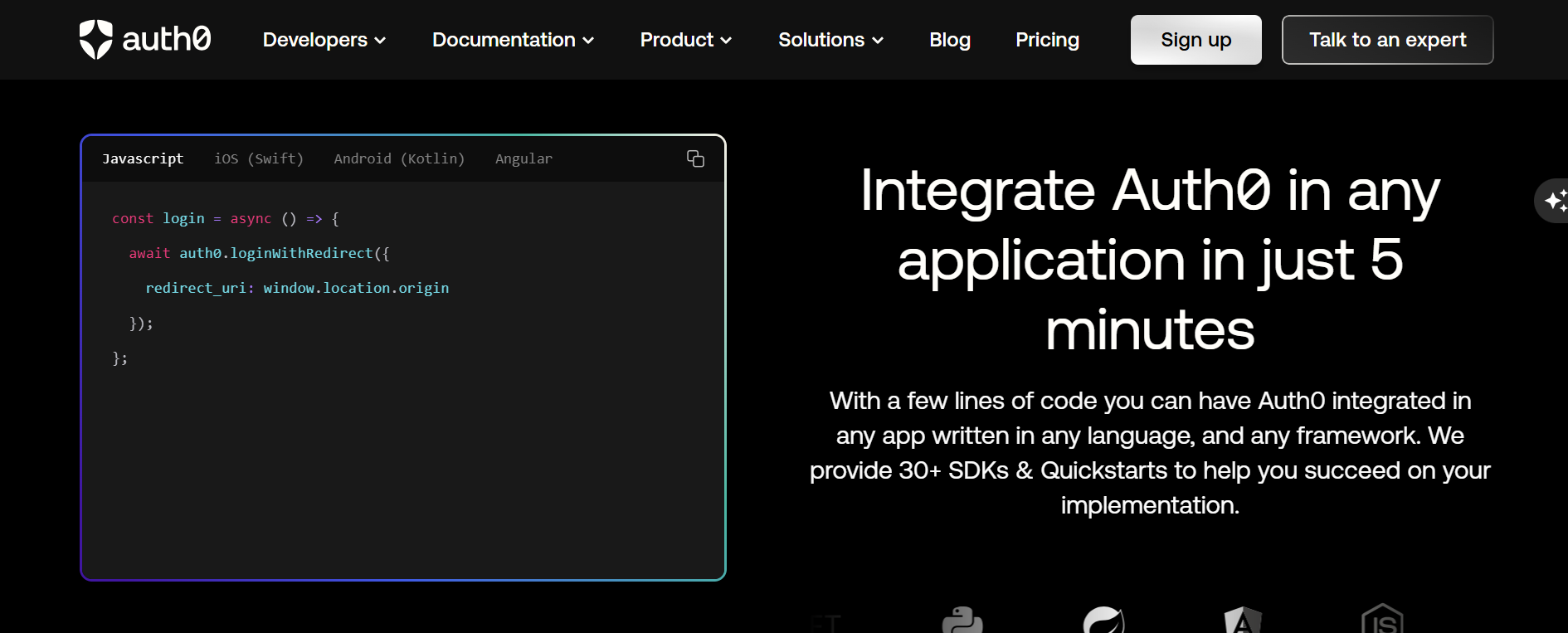Select the Javascript code tab

click(143, 158)
